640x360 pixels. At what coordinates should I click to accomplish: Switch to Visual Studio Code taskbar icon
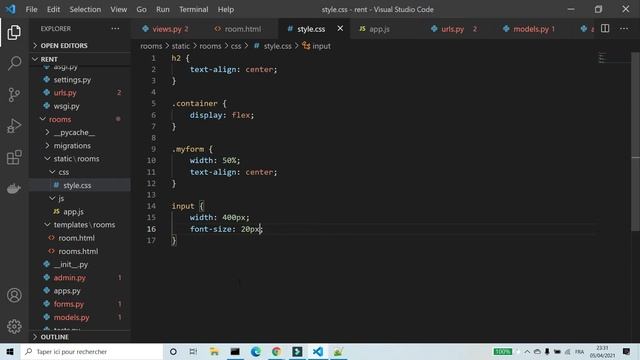coord(318,351)
